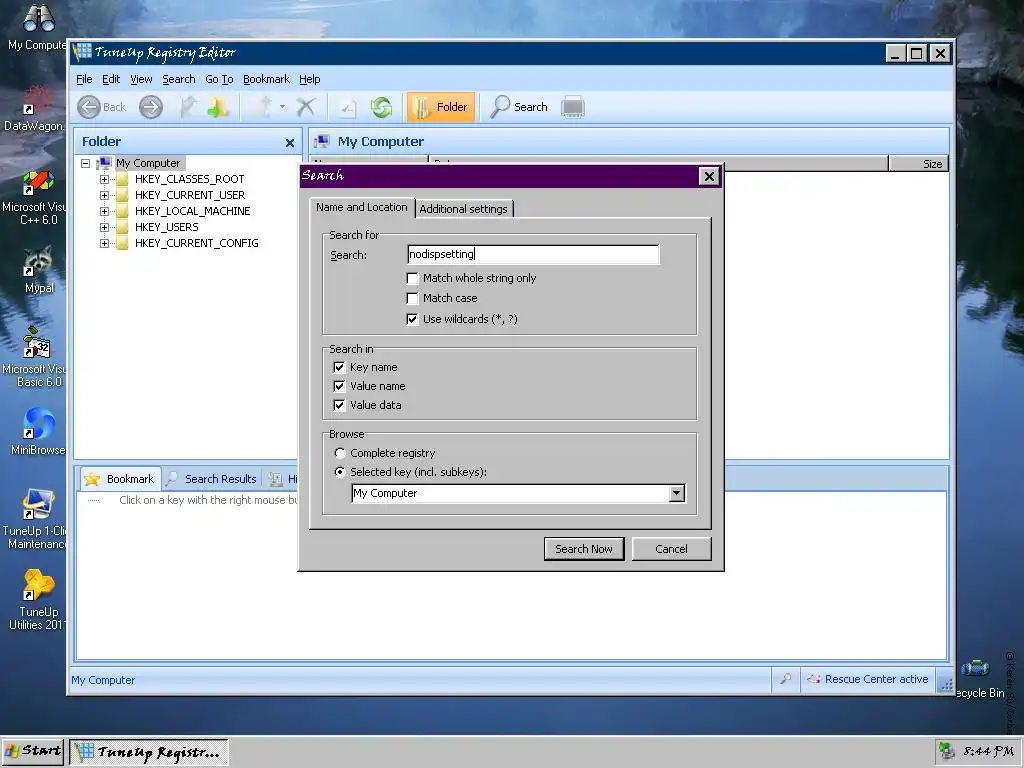
Task: Click the Search magnifier toolbar button
Action: [x=519, y=107]
